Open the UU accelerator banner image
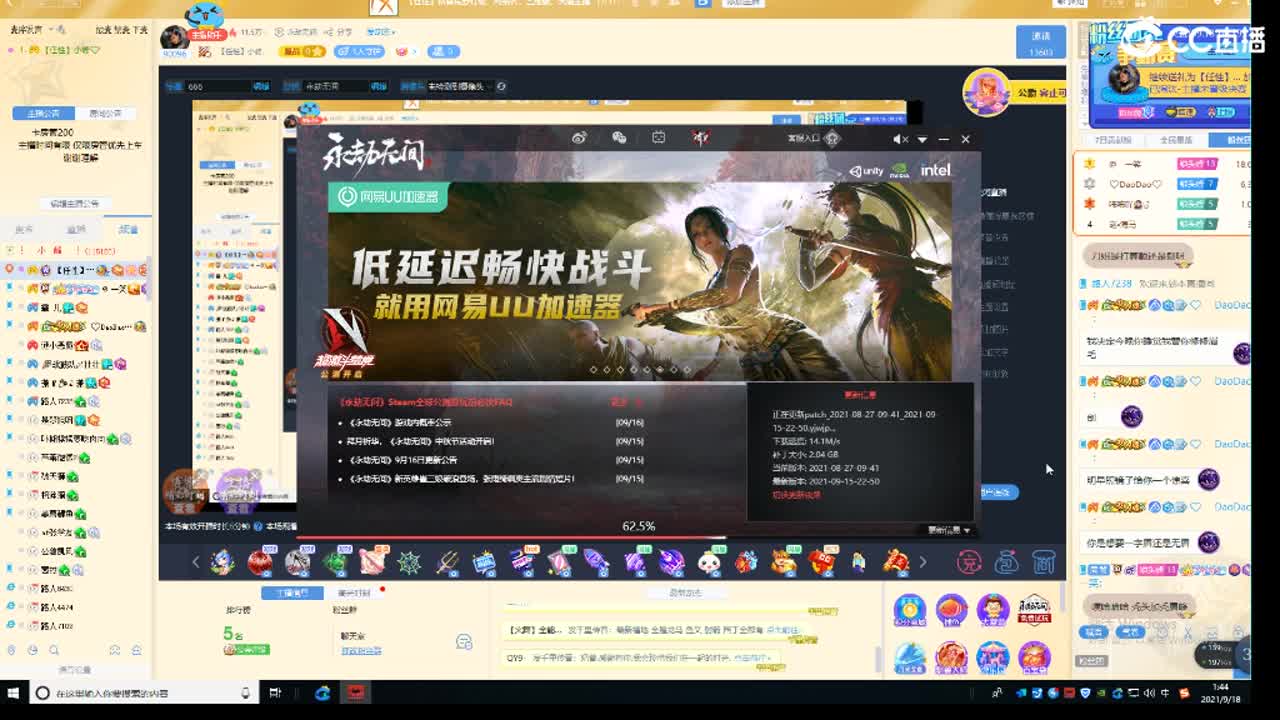1280x720 pixels. tap(640, 280)
